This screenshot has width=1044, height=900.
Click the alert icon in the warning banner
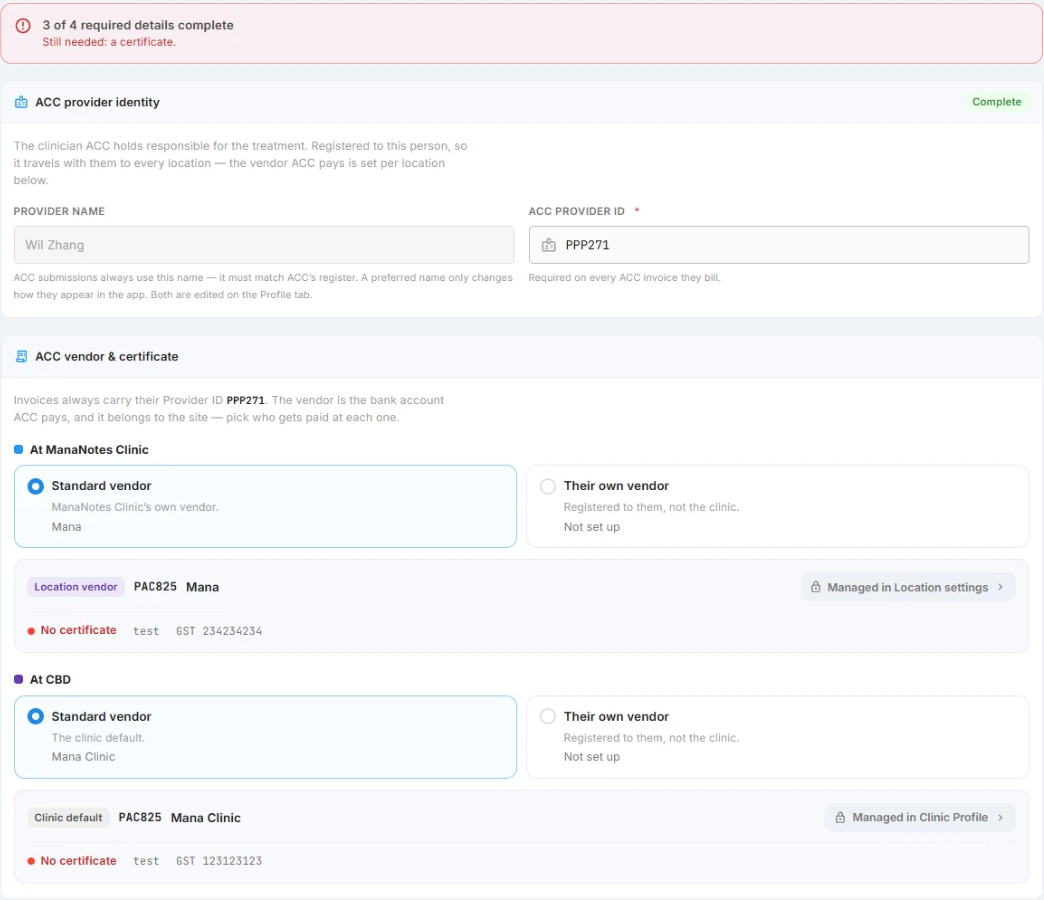pos(23,26)
